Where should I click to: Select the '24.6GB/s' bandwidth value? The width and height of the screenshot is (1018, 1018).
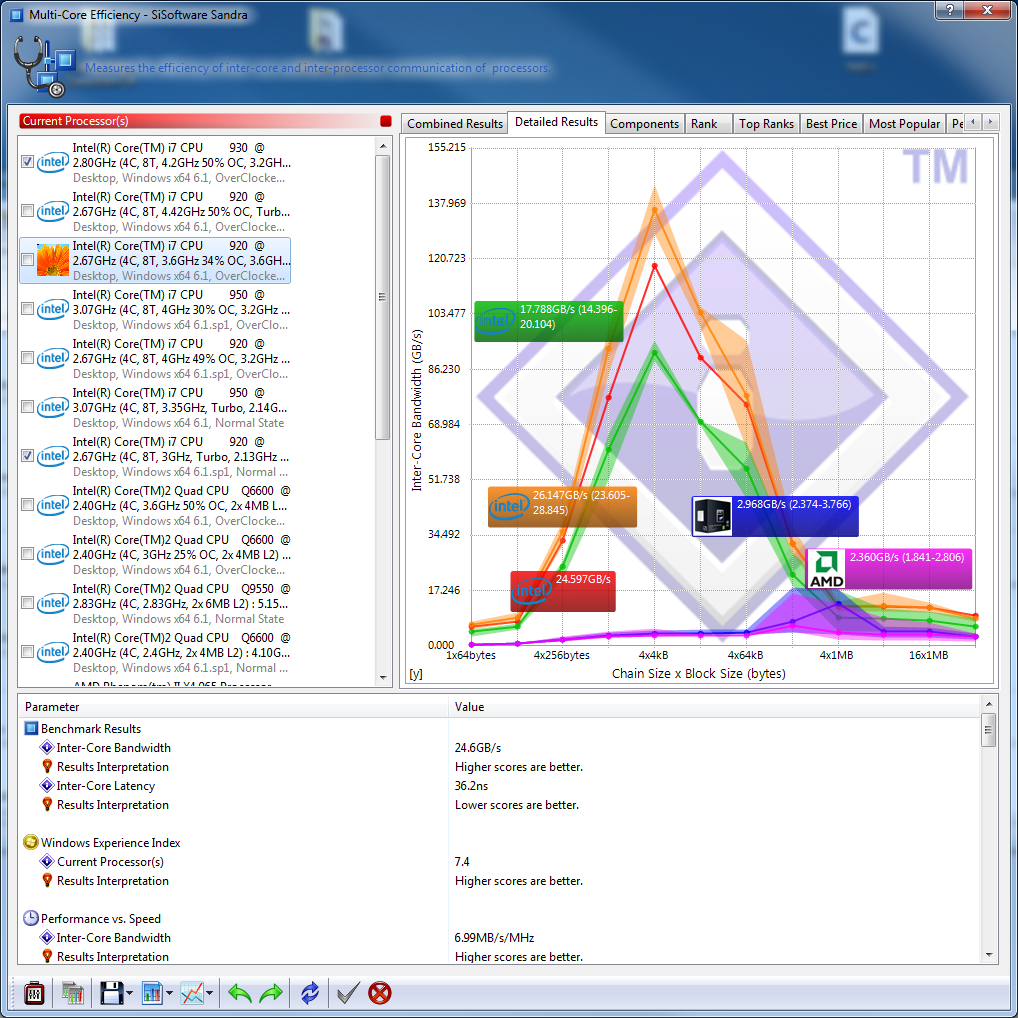tap(478, 748)
